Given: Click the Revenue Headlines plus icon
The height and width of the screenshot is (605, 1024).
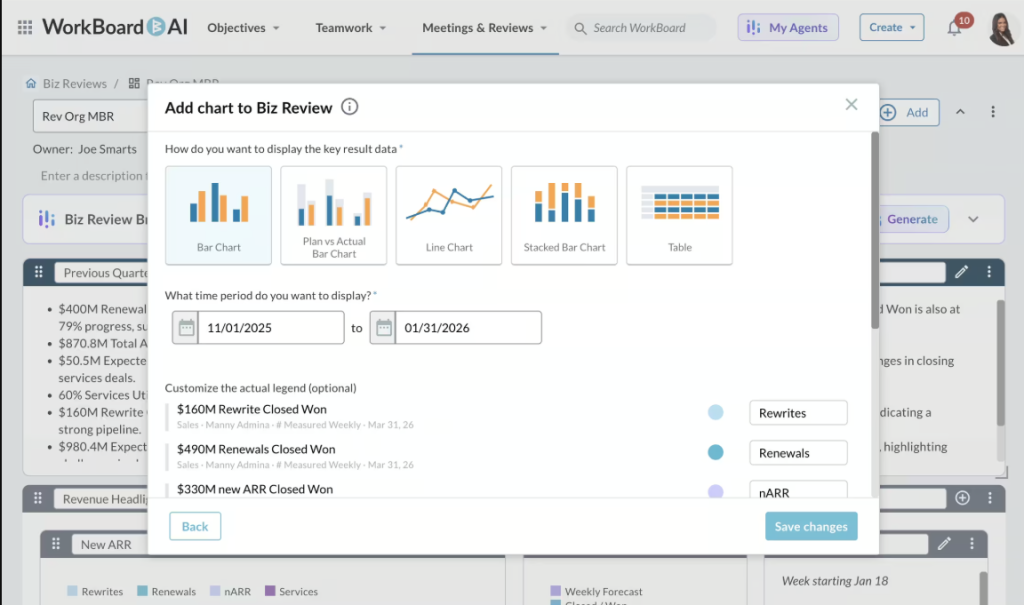Looking at the screenshot, I should [962, 498].
